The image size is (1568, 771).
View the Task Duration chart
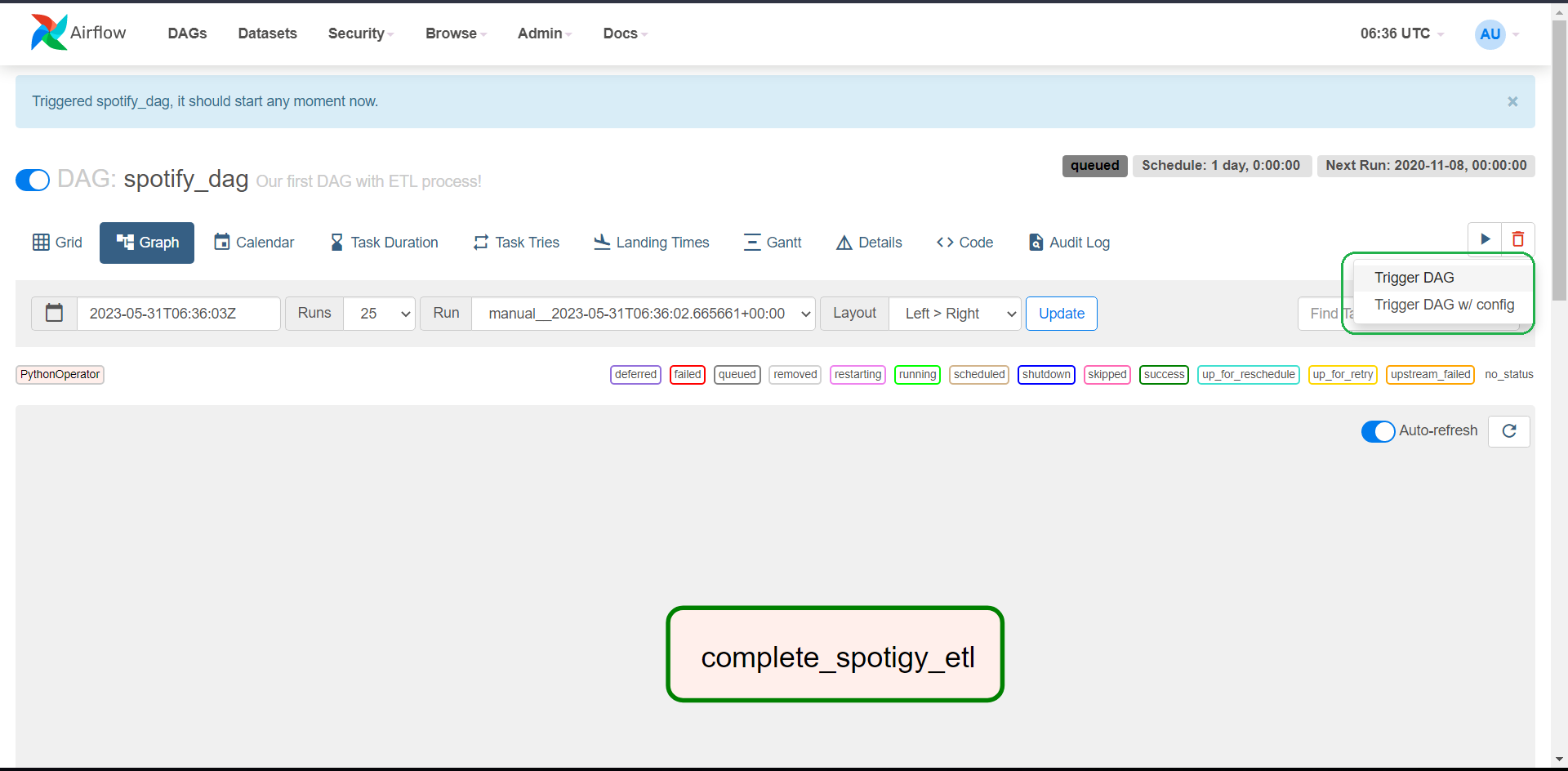pyautogui.click(x=384, y=243)
